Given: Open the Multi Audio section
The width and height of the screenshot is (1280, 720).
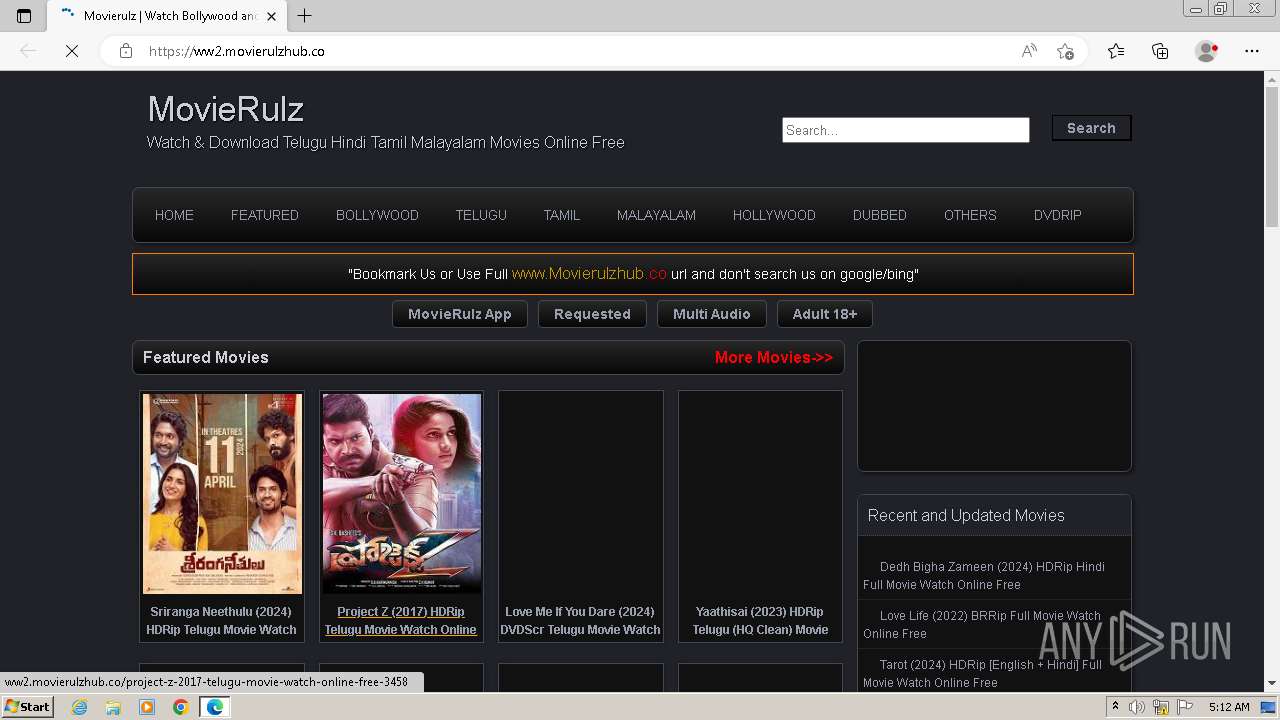Looking at the screenshot, I should 711,314.
